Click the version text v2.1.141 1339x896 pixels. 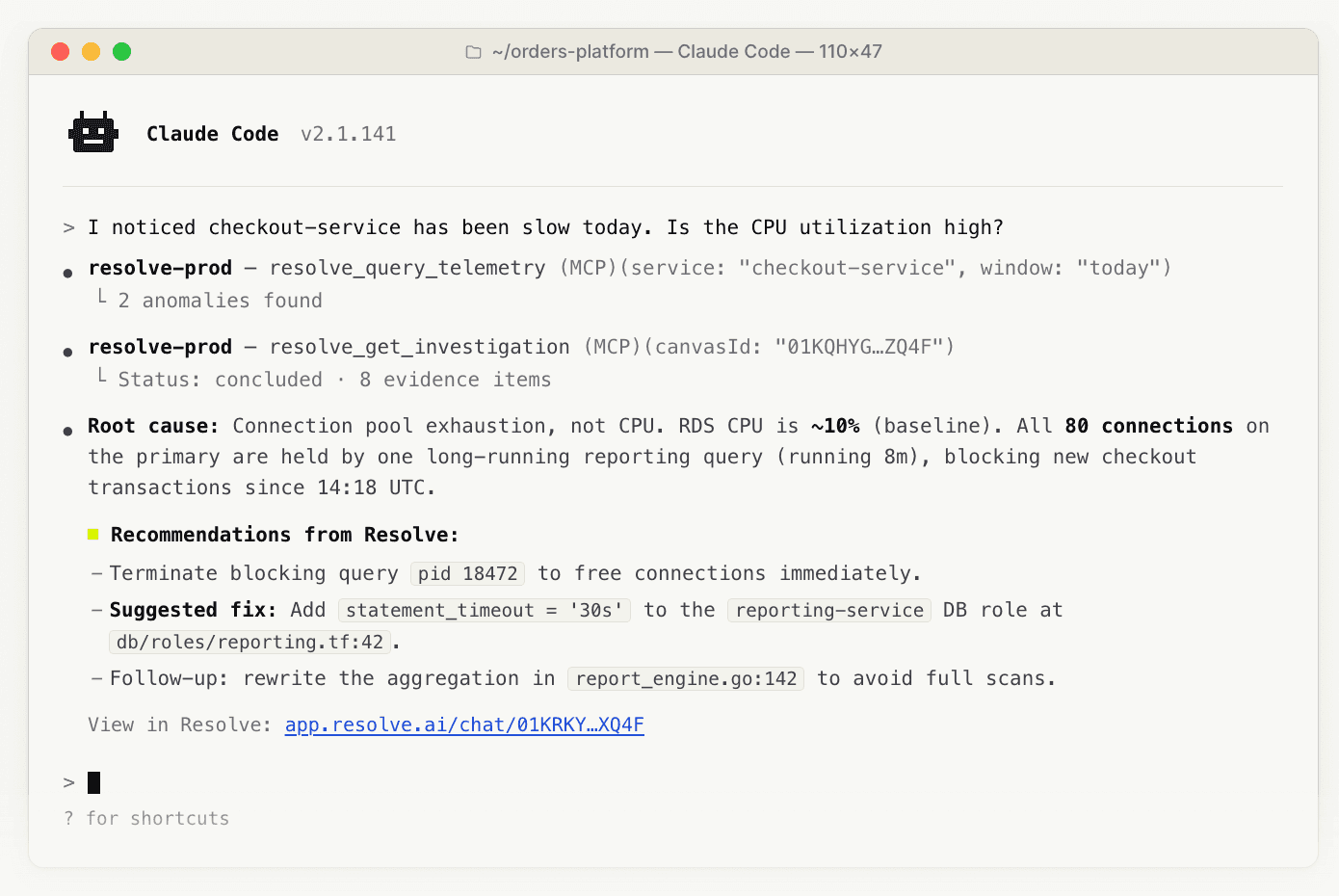pos(349,134)
